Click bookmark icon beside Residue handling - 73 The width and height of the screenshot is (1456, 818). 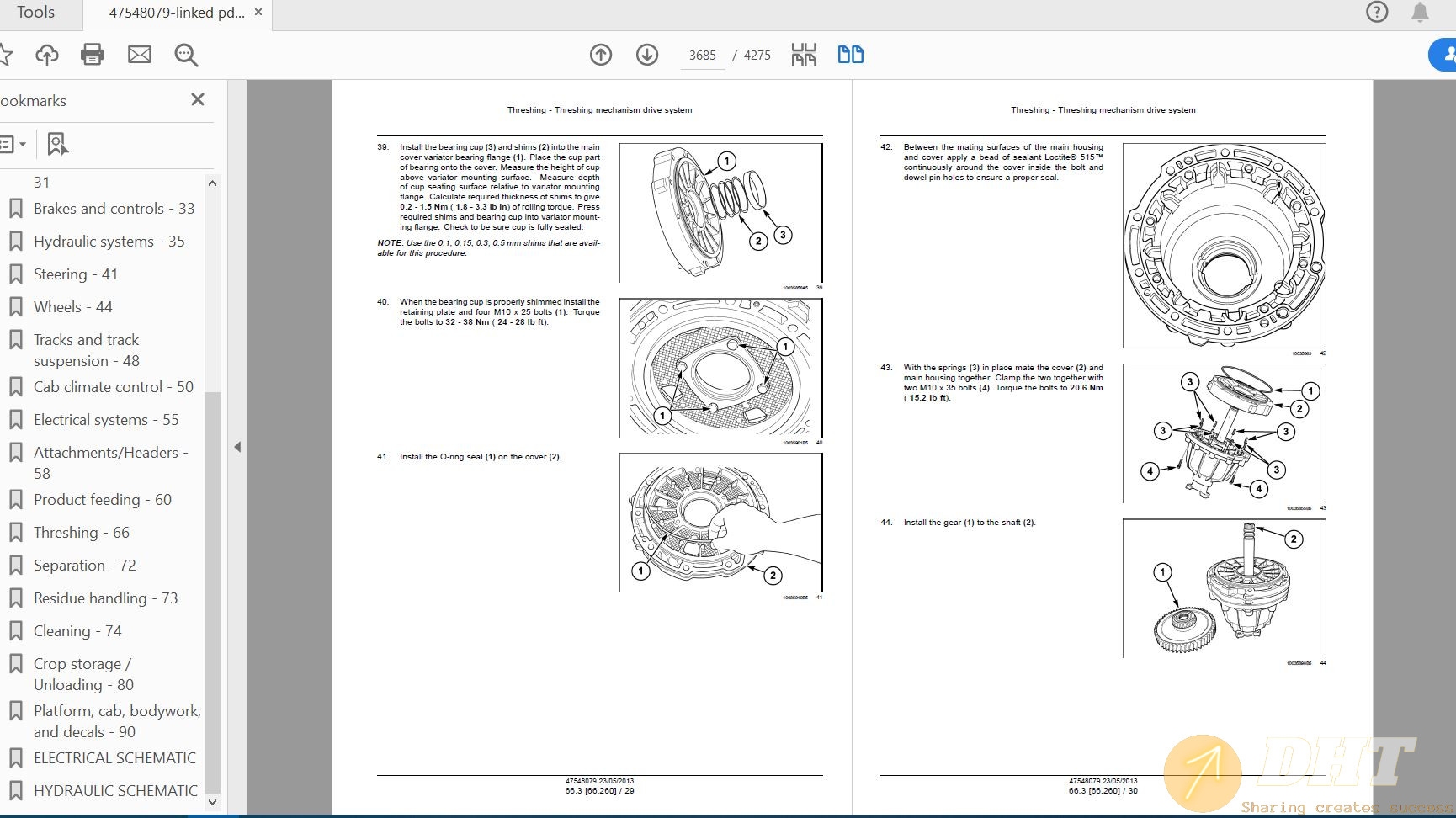[x=15, y=598]
